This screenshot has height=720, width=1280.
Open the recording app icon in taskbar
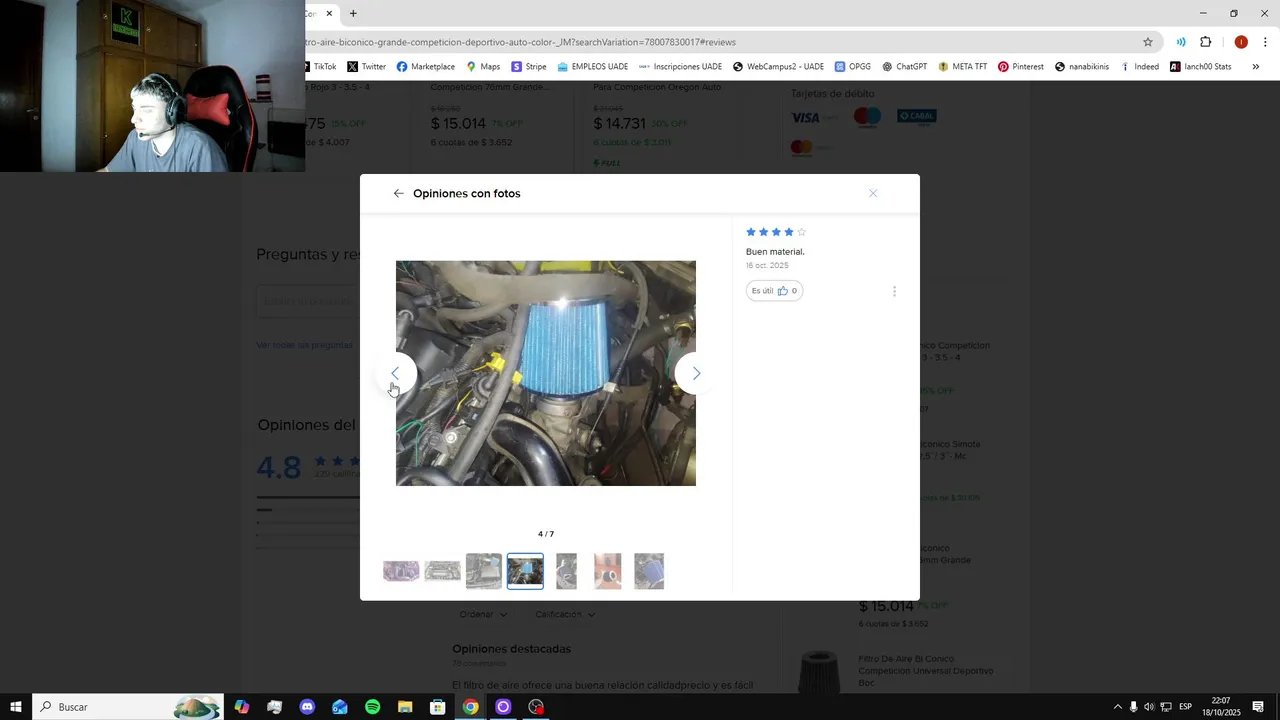[536, 707]
